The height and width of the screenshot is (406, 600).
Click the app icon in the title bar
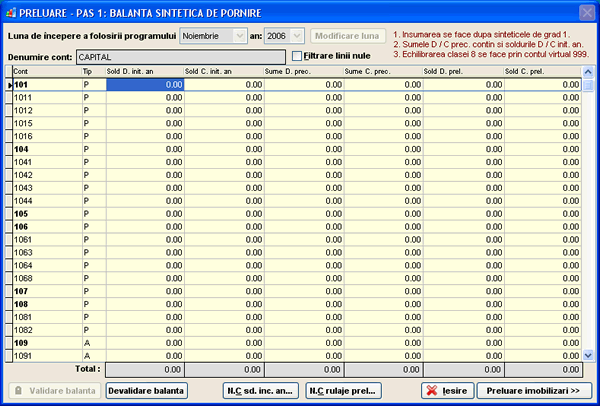tap(11, 11)
